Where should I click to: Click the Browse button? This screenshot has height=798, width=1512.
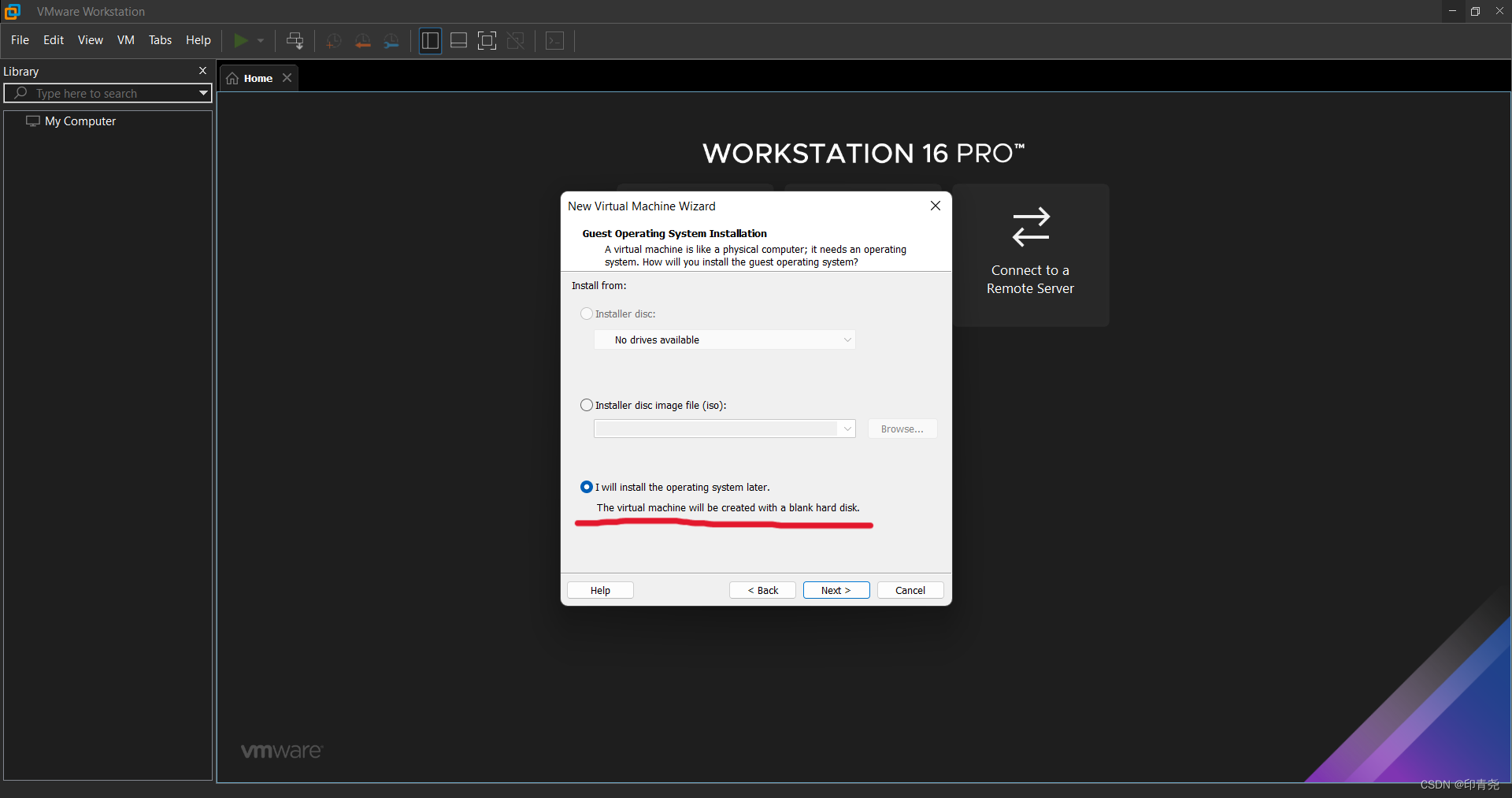tap(902, 429)
